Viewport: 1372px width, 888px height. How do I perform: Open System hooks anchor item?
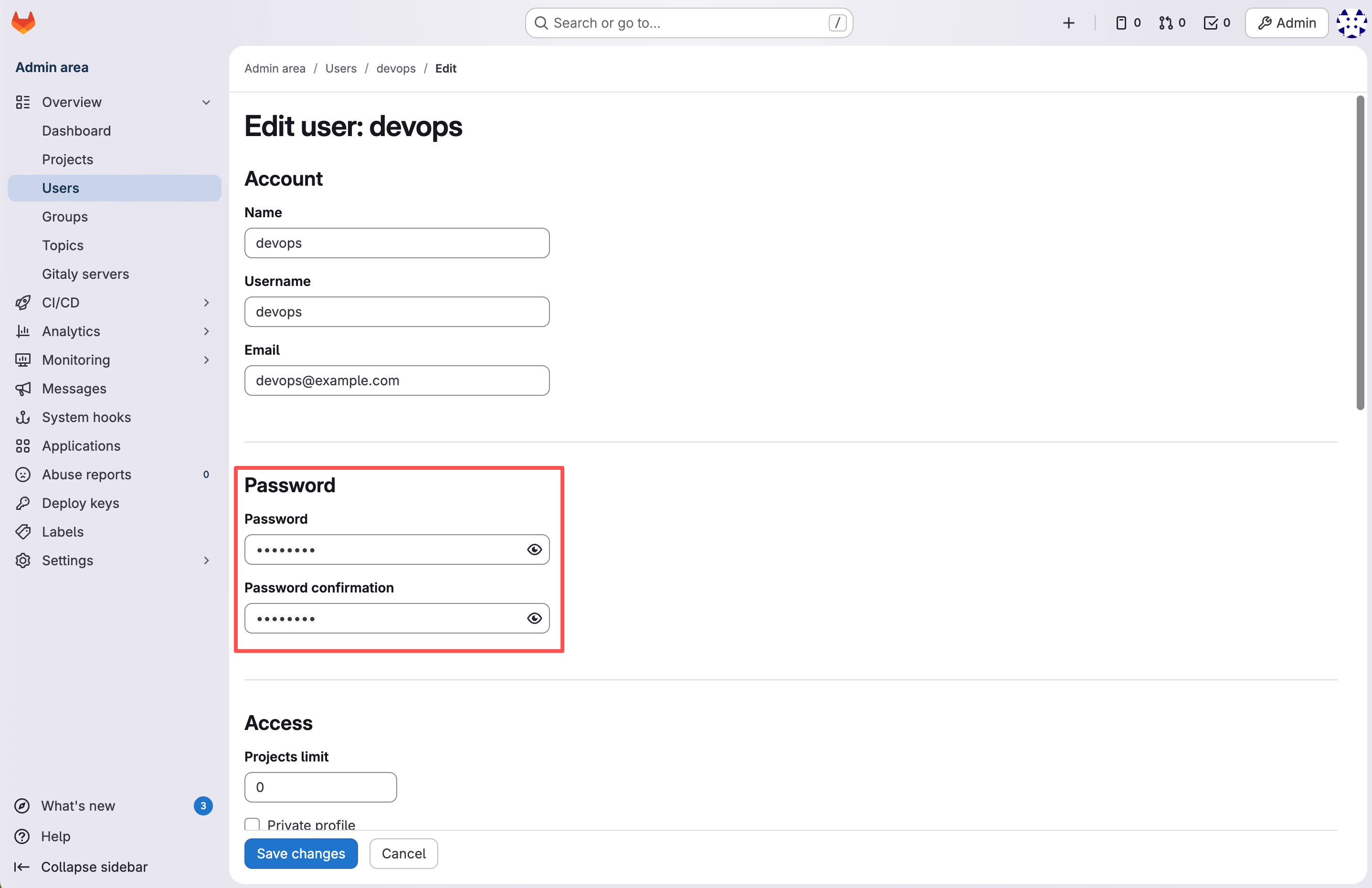coord(86,417)
